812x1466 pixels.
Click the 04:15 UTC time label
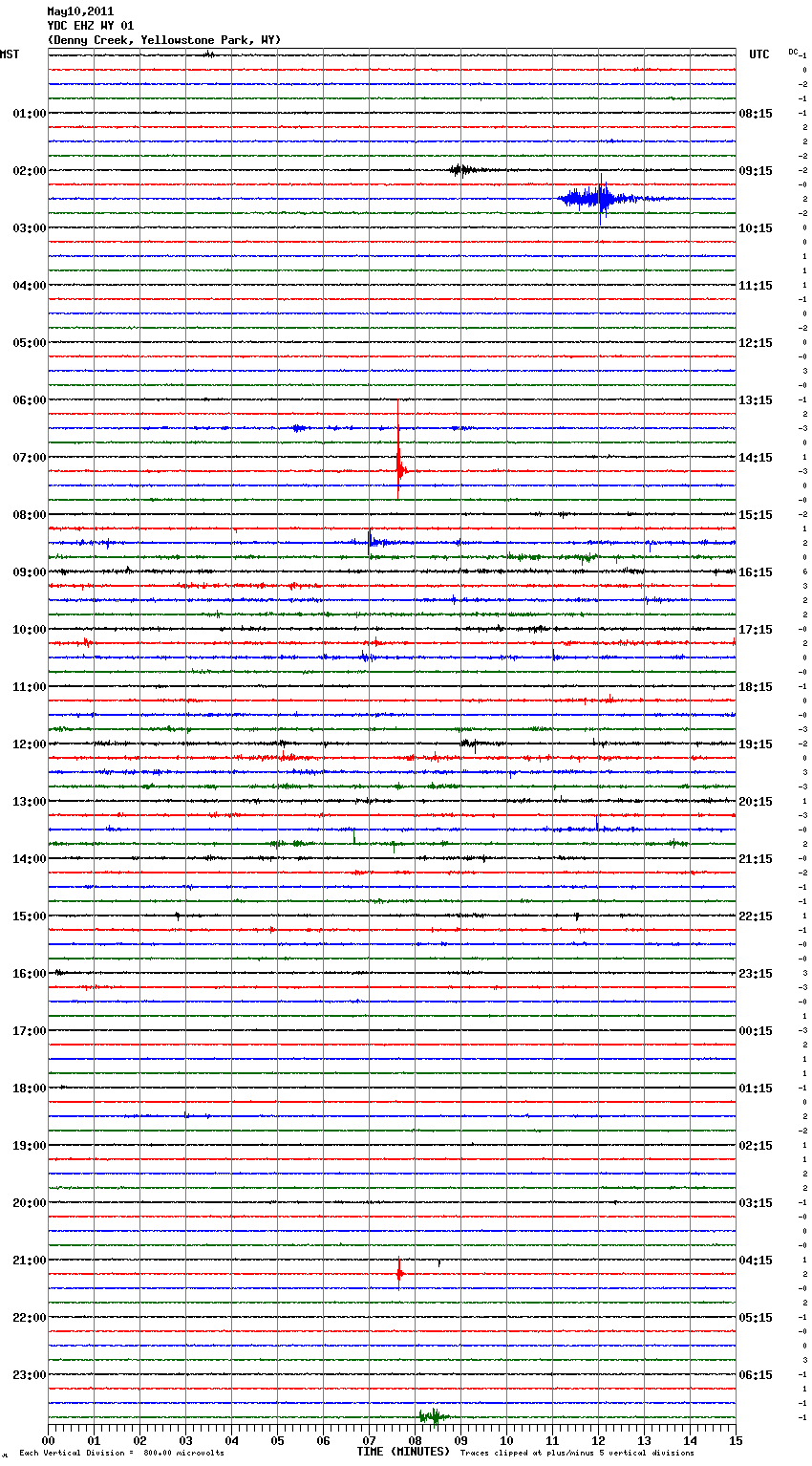[756, 1261]
